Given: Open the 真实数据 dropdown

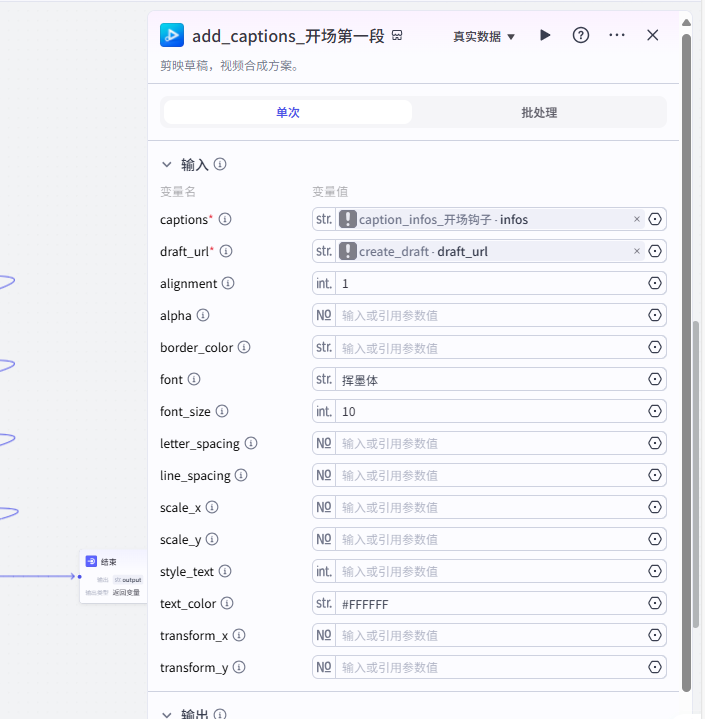Looking at the screenshot, I should pos(484,36).
